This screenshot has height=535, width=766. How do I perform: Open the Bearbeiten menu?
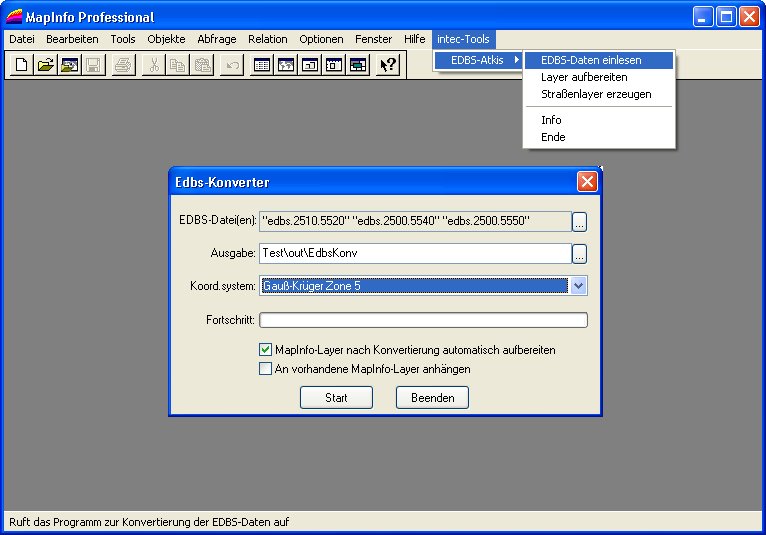click(x=72, y=39)
